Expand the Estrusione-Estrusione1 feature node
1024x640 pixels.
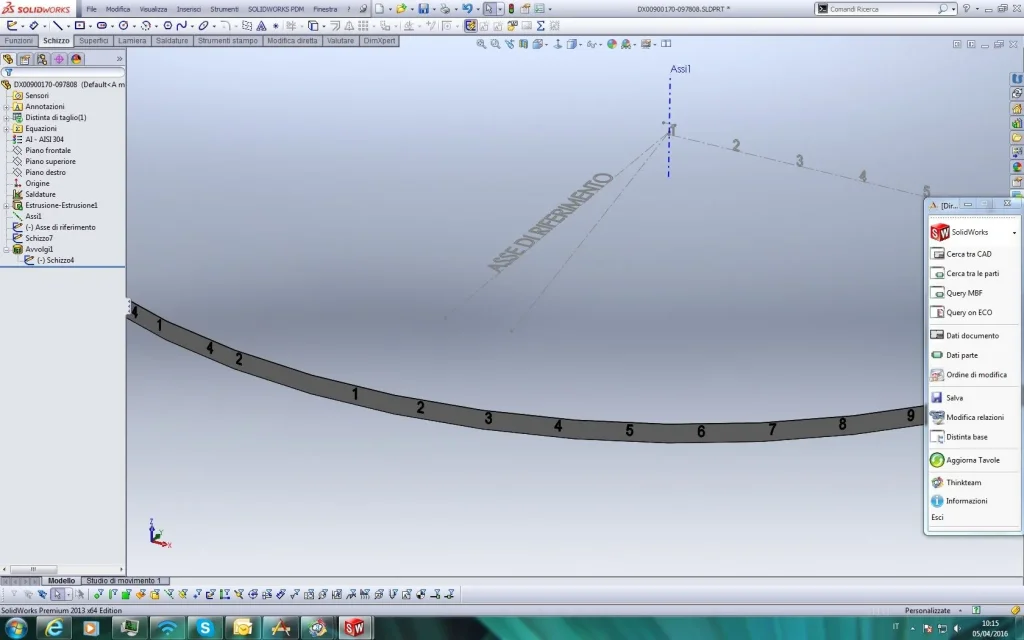[7, 205]
